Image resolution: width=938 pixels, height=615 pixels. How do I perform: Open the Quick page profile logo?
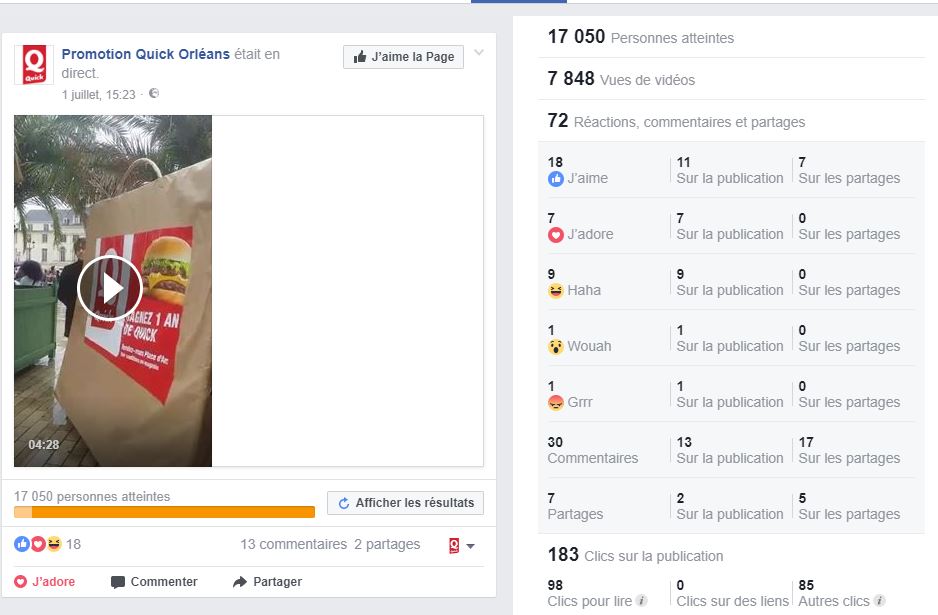click(x=34, y=65)
